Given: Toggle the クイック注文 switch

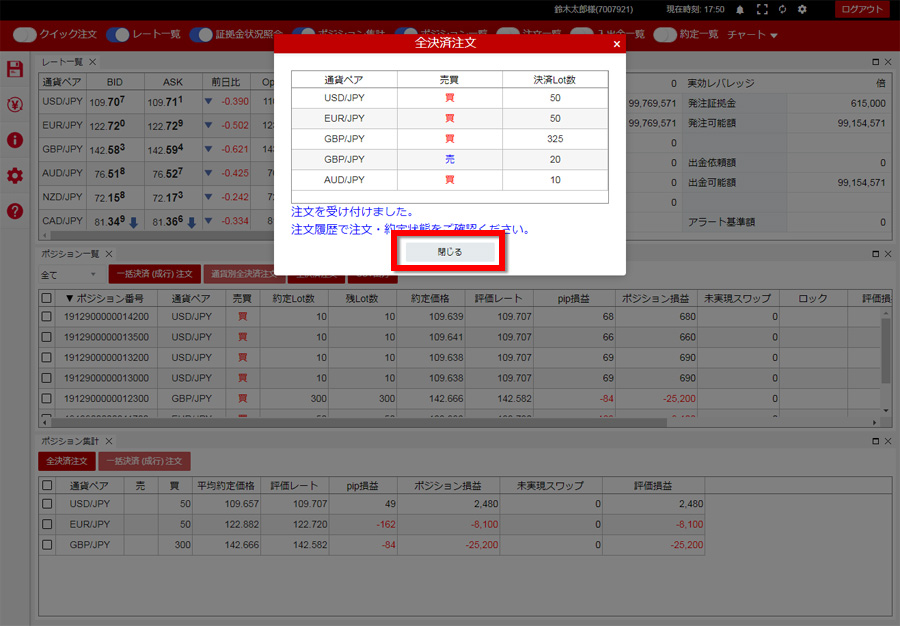Looking at the screenshot, I should (24, 35).
